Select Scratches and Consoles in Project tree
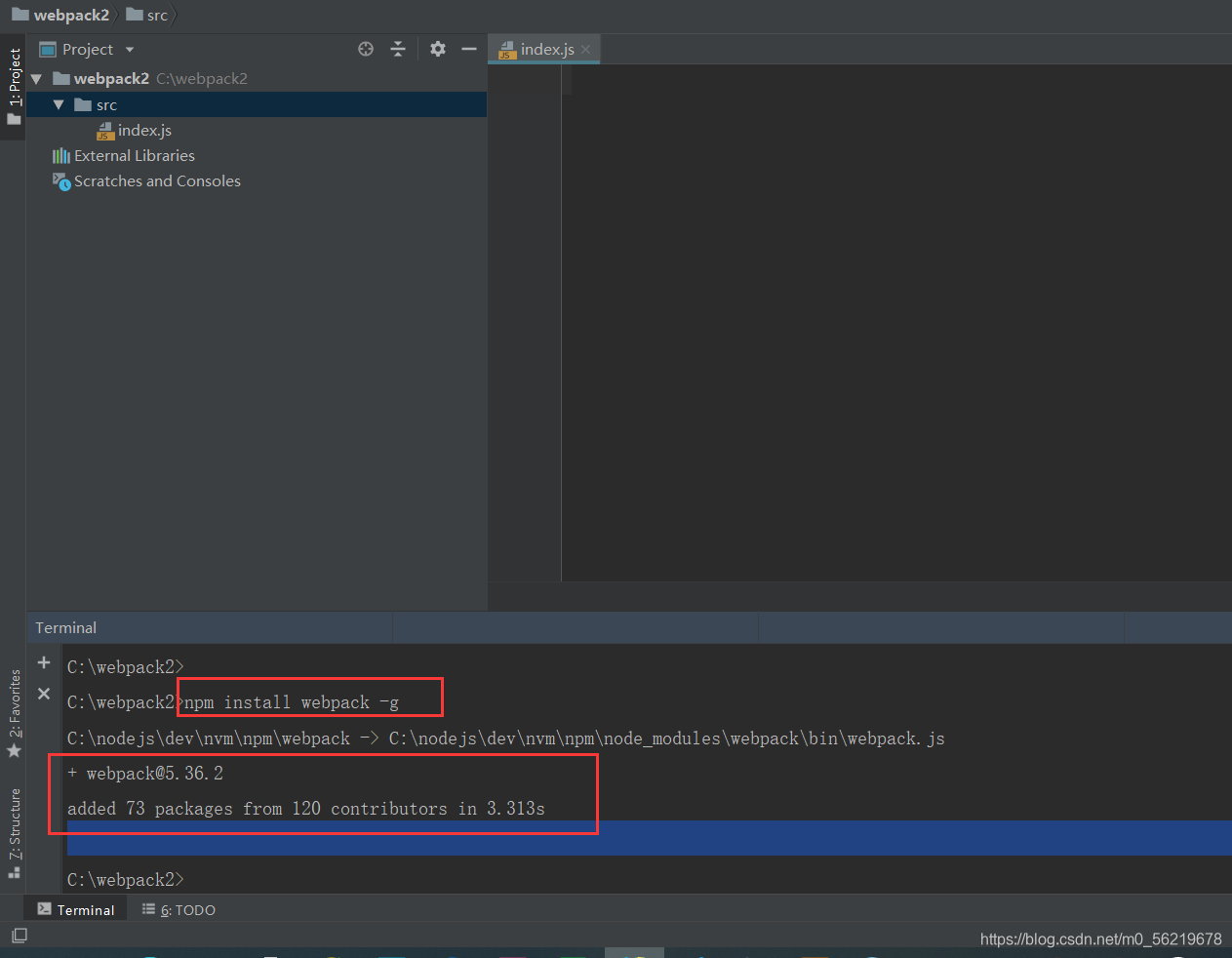Screen dimensions: 1232x958 click(x=156, y=180)
